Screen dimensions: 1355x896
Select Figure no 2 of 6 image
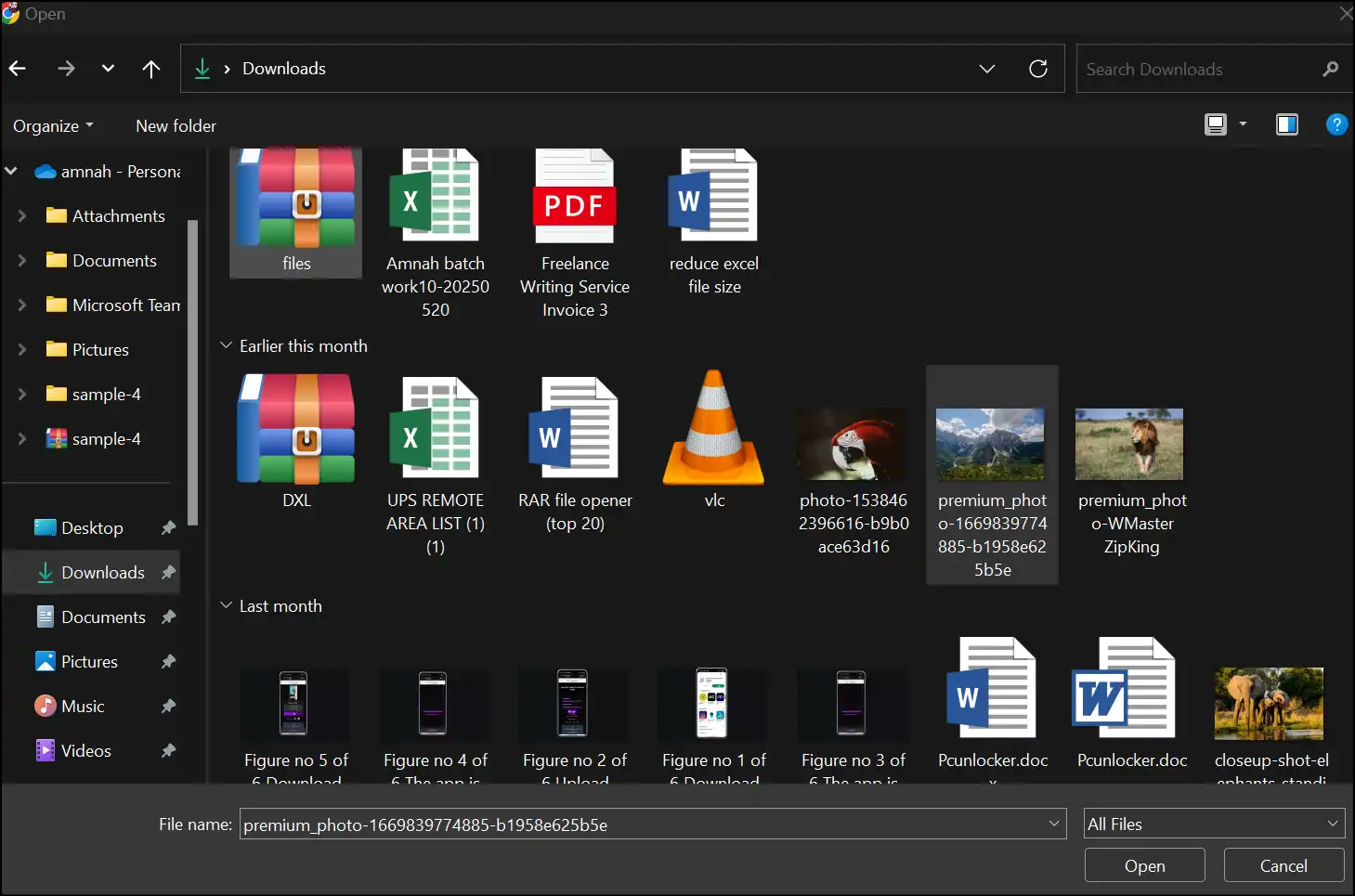[575, 724]
